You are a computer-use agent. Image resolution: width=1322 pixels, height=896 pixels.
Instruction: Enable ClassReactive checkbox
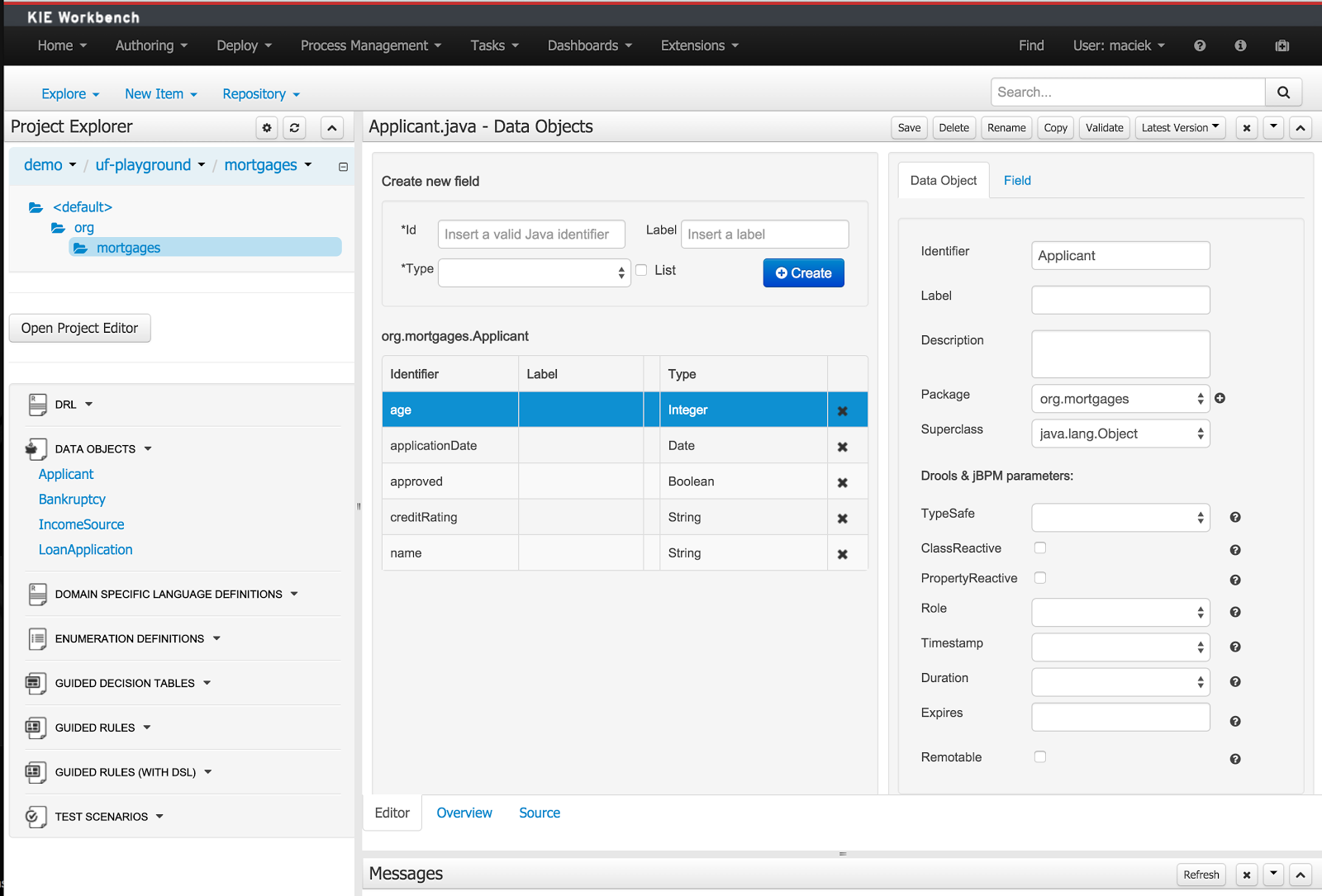1040,548
